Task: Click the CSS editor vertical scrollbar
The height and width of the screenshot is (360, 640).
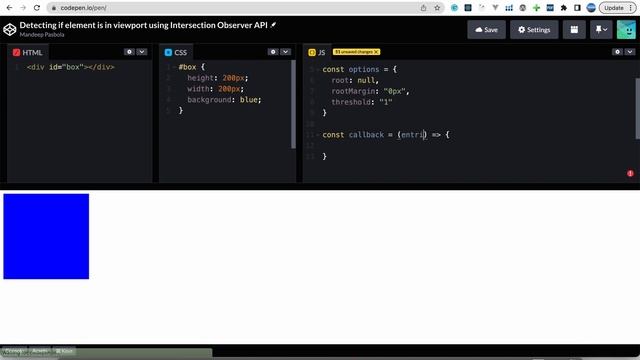Action: [x=293, y=104]
